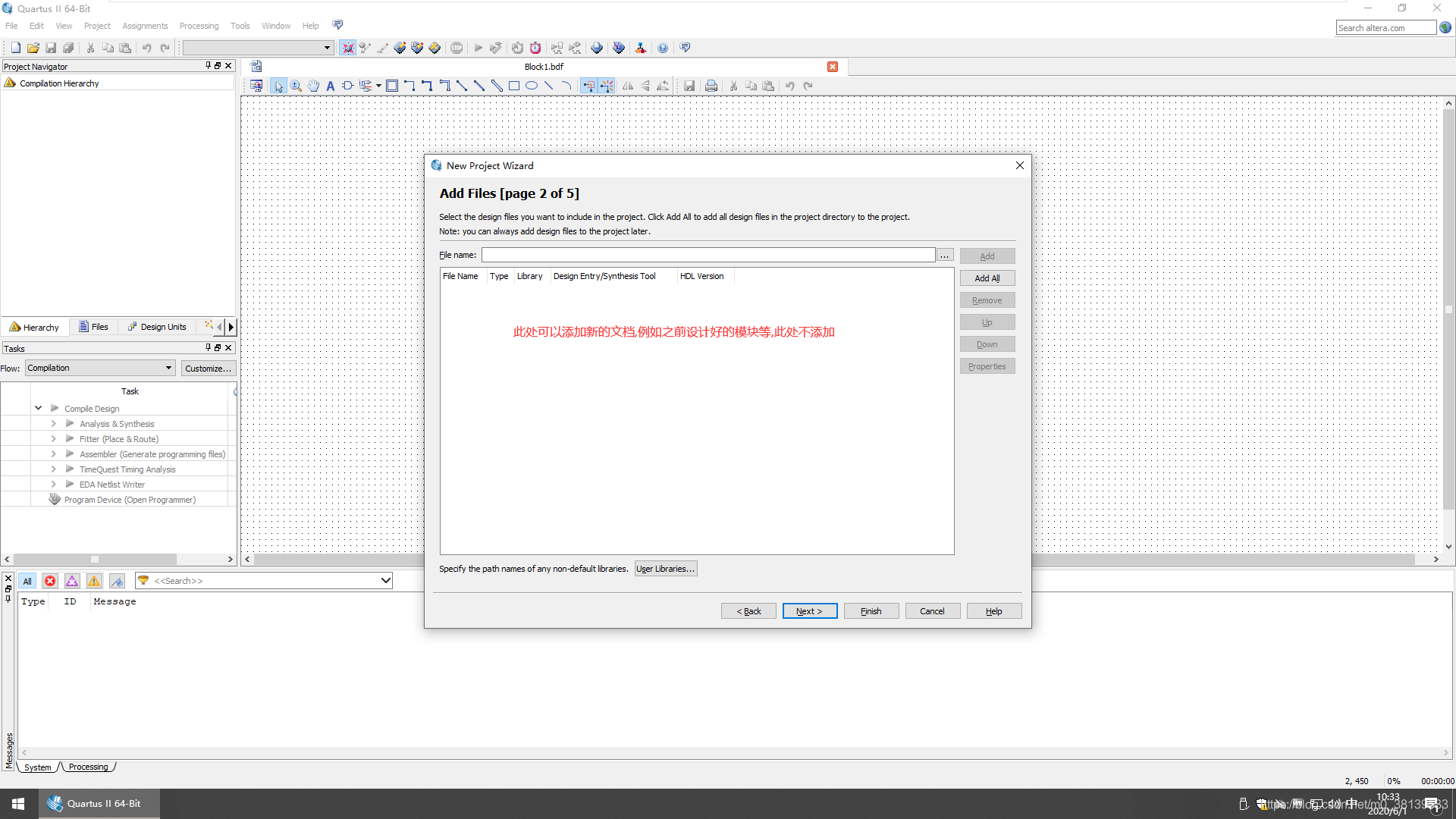Screen dimensions: 1456x819
Task: Select the Symbol (logic gate) tool
Action: pyautogui.click(x=347, y=86)
